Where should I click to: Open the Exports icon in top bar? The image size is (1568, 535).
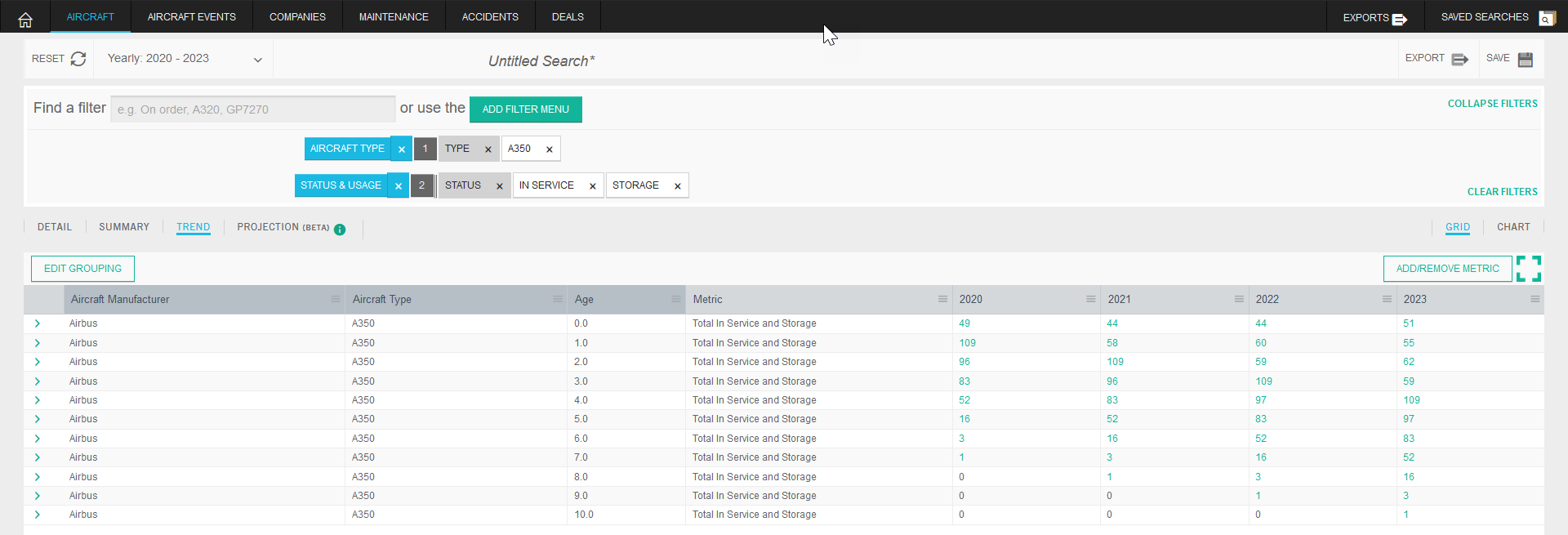click(1400, 19)
